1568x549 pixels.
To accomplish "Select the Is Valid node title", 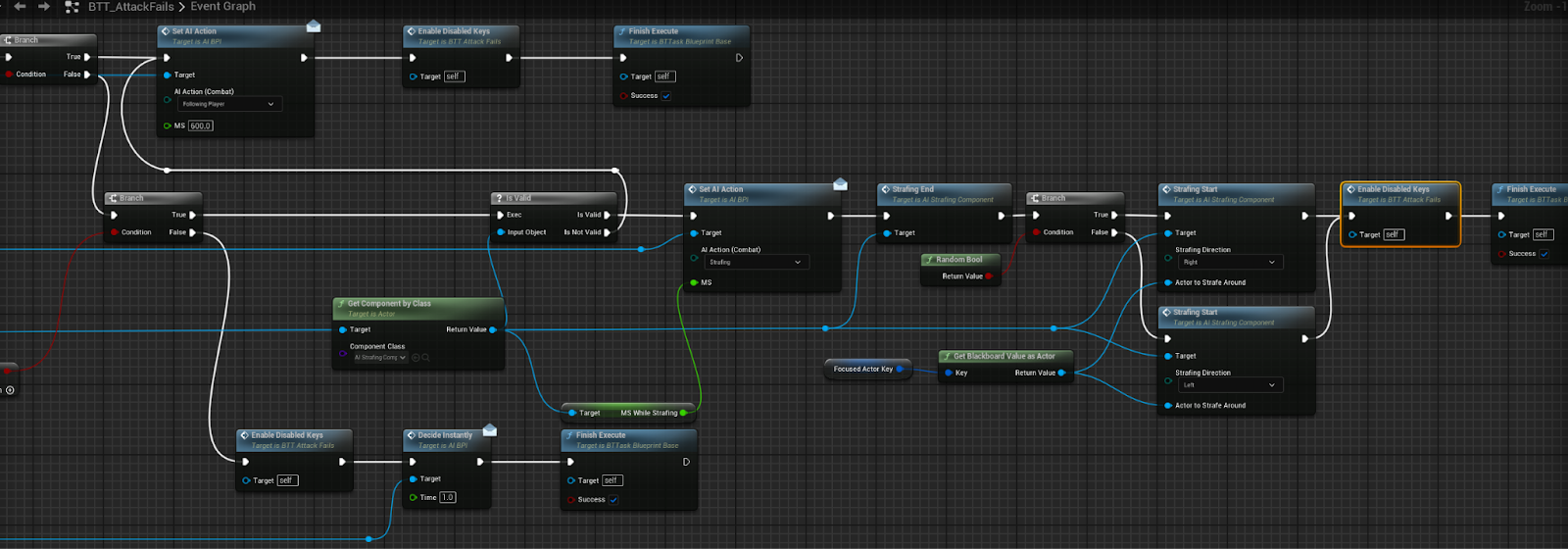I will click(x=519, y=198).
